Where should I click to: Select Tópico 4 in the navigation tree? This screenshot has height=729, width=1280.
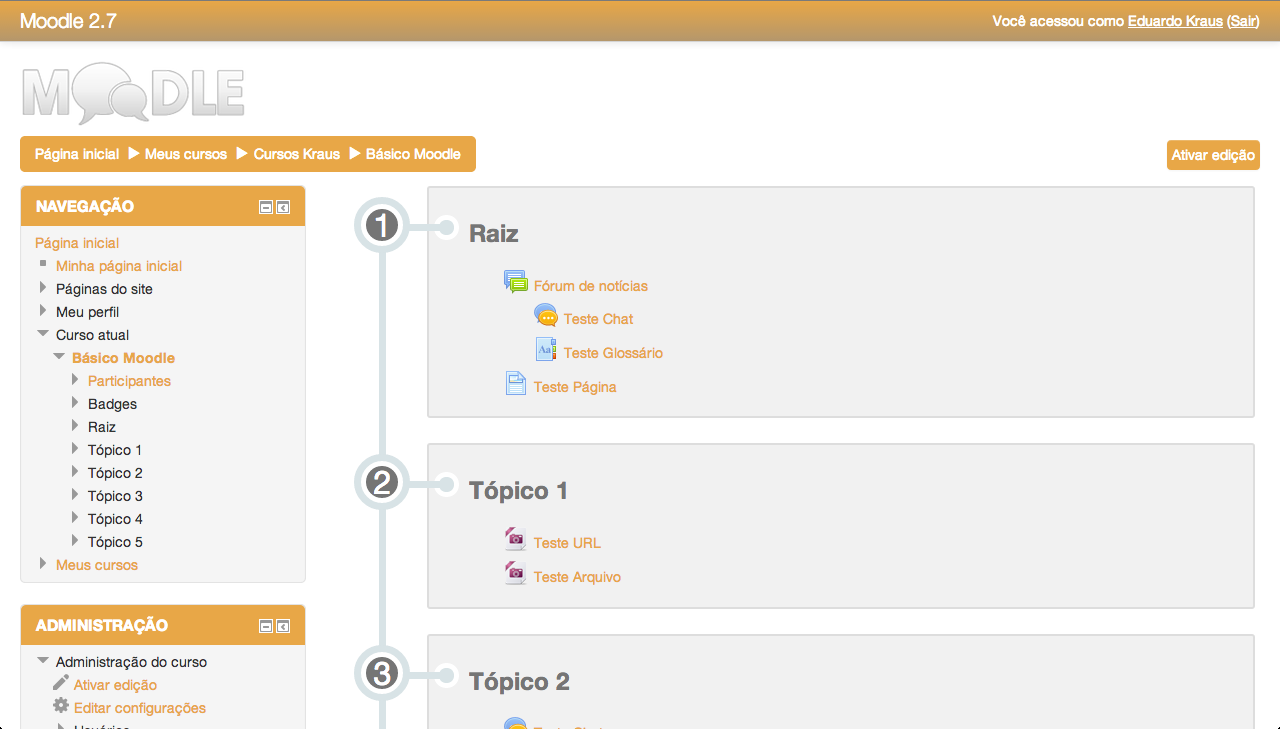pyautogui.click(x=115, y=519)
